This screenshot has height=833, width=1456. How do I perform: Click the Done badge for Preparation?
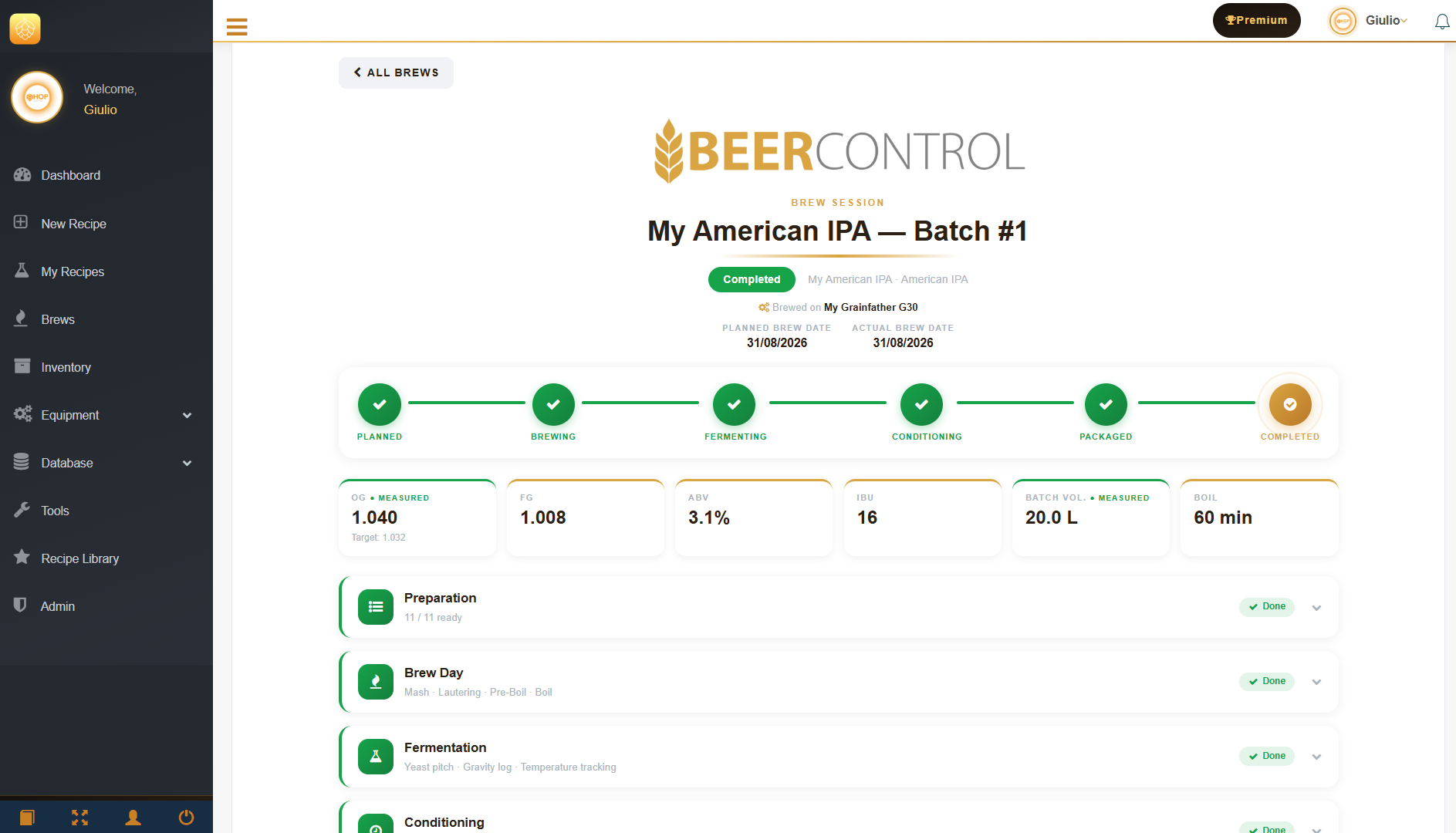[1267, 607]
